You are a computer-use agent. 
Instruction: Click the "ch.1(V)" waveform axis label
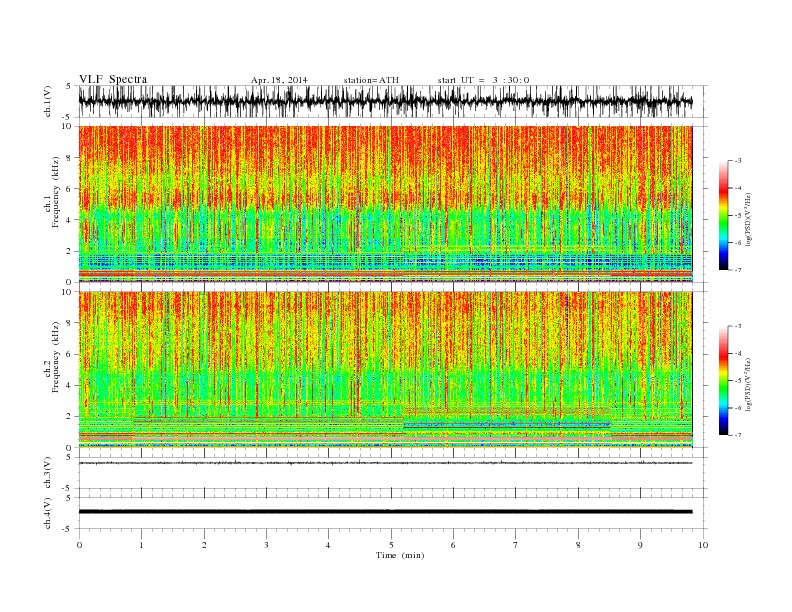pyautogui.click(x=48, y=101)
